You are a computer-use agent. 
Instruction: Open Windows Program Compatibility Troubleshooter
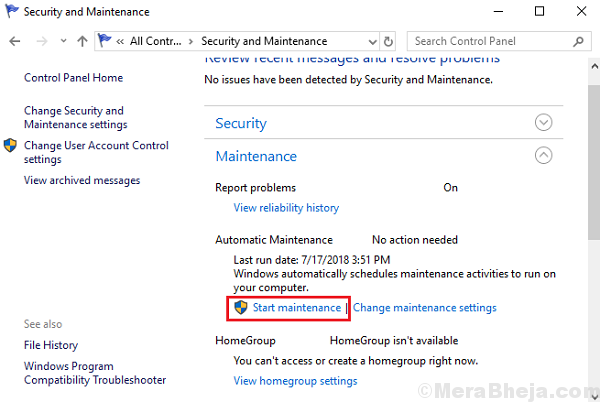coord(95,373)
